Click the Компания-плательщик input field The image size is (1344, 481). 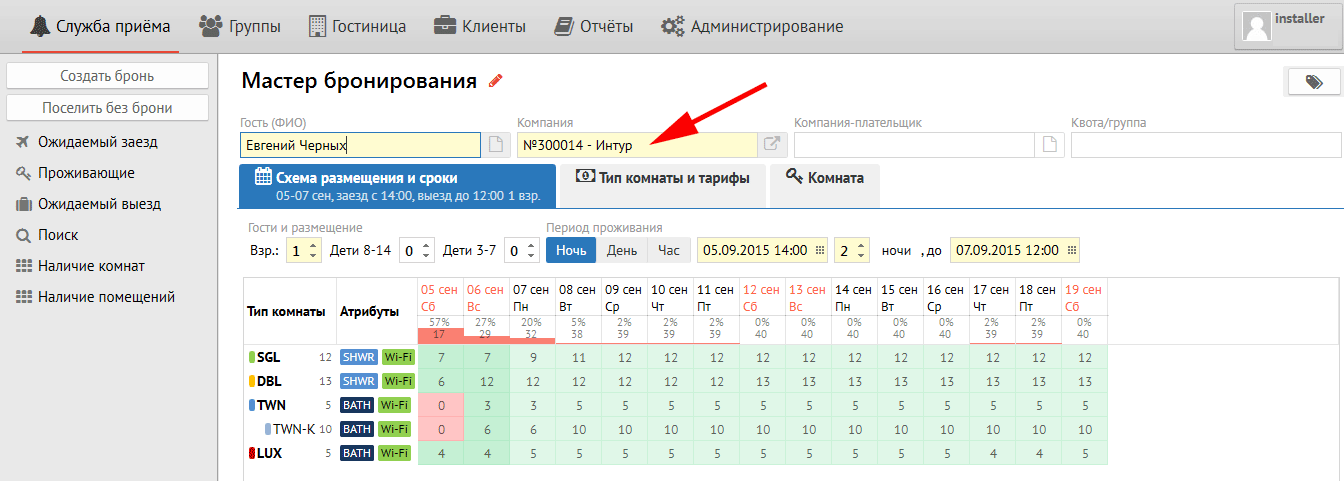click(914, 145)
